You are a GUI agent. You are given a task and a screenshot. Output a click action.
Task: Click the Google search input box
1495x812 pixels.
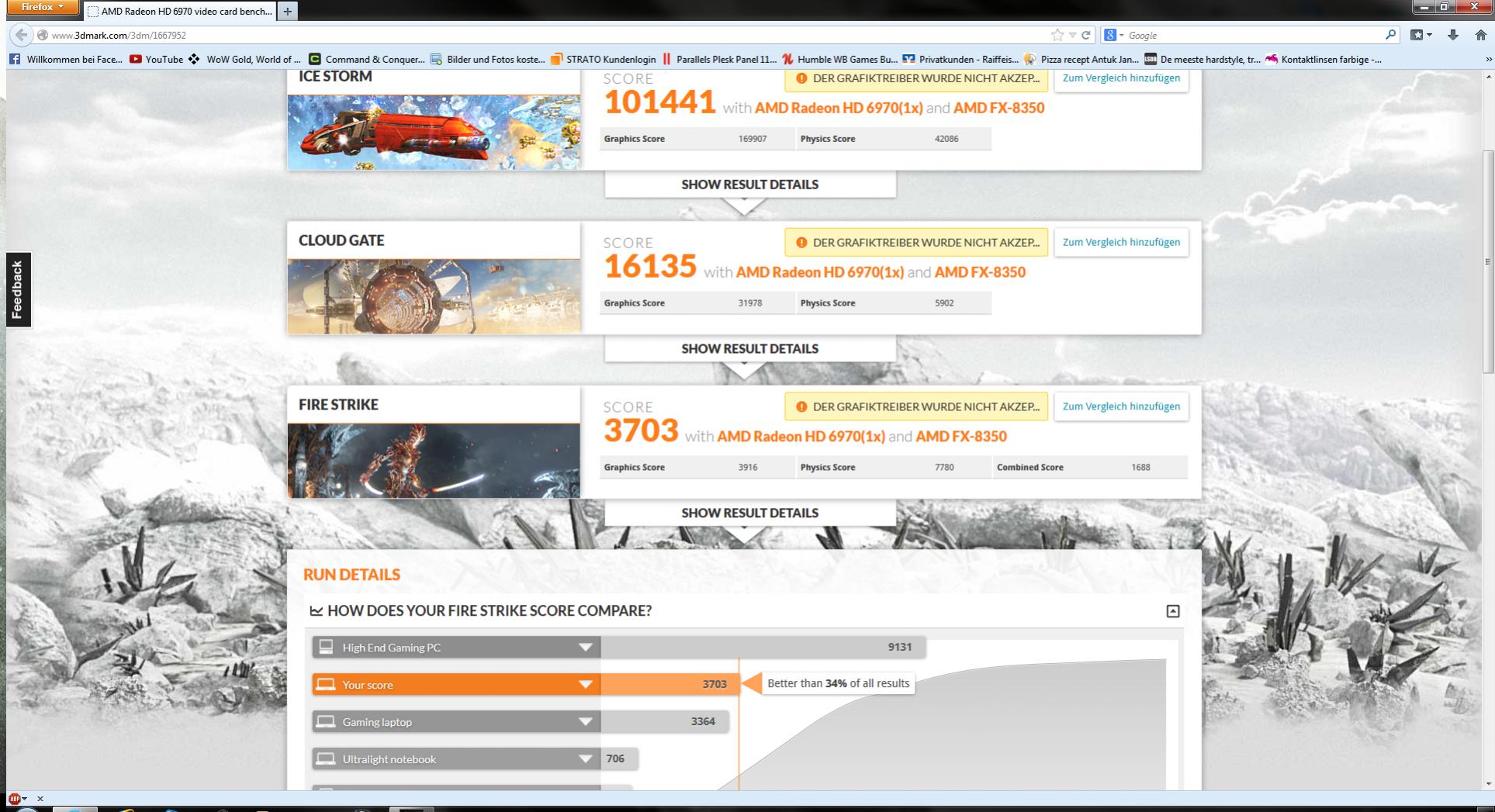coord(1254,35)
